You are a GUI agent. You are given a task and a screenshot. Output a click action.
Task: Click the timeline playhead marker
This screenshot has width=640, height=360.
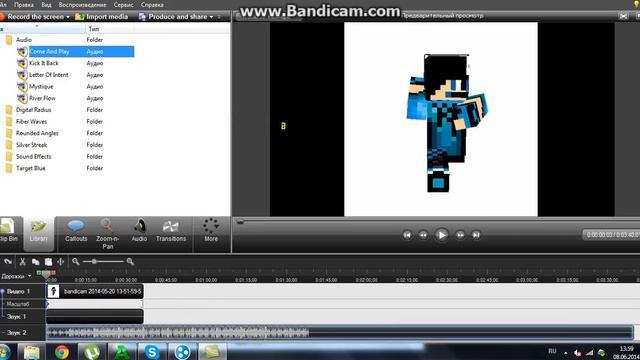[x=46, y=274]
